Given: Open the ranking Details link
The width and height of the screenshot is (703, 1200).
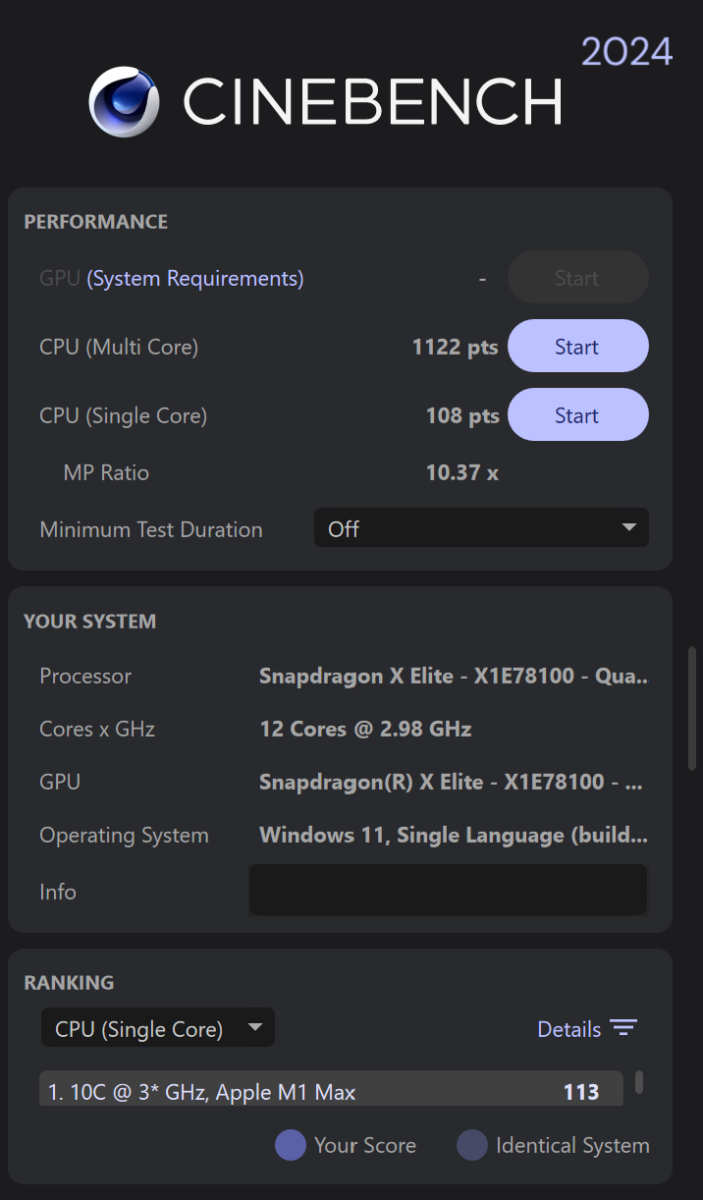Looking at the screenshot, I should (569, 1029).
